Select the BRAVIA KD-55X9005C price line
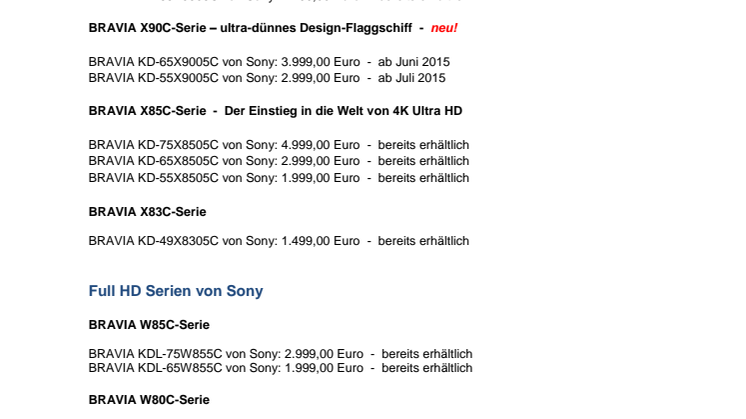The image size is (746, 419). [267, 78]
